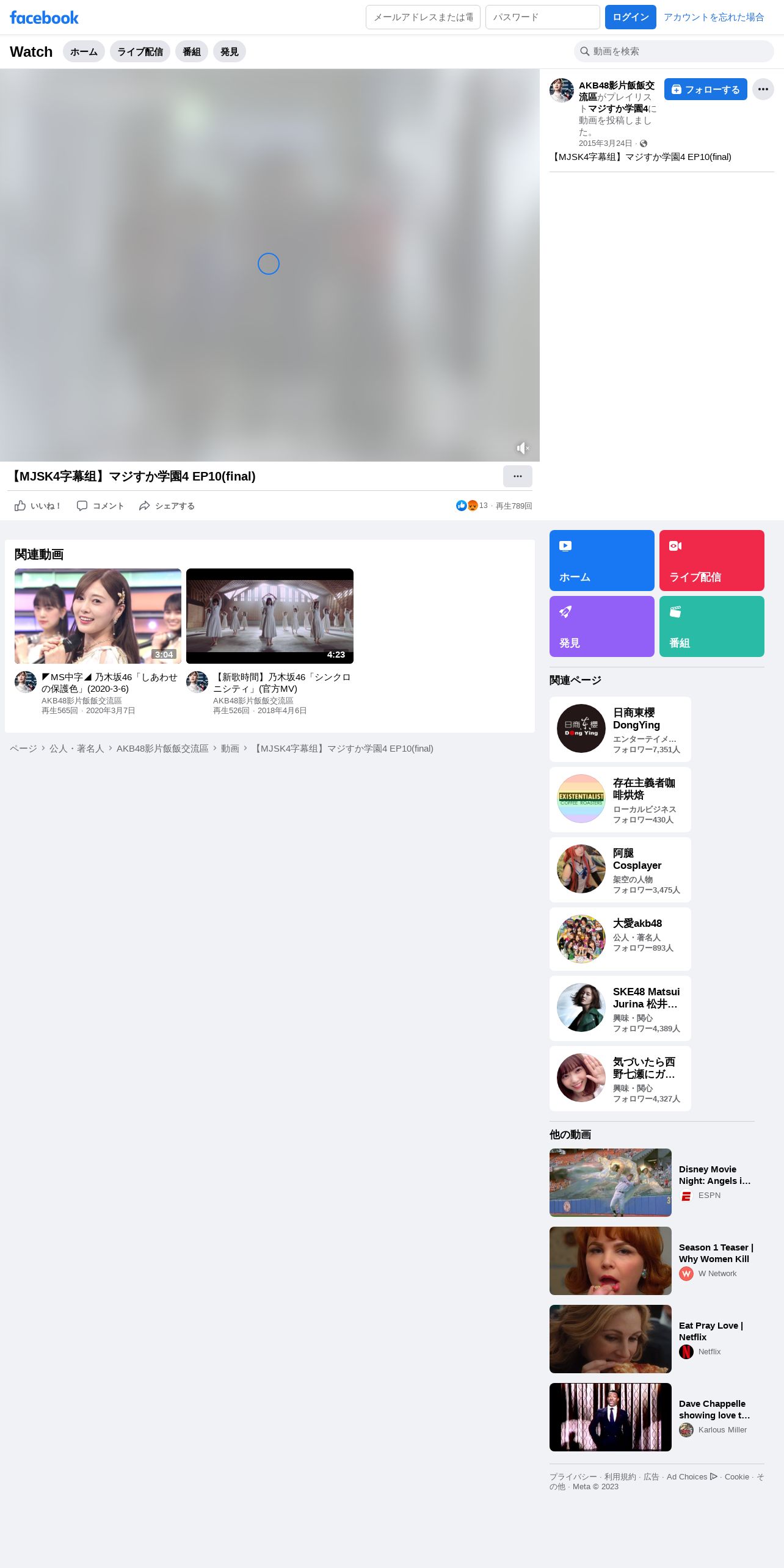Click the Facebook logo
The image size is (784, 1568).
tap(44, 18)
